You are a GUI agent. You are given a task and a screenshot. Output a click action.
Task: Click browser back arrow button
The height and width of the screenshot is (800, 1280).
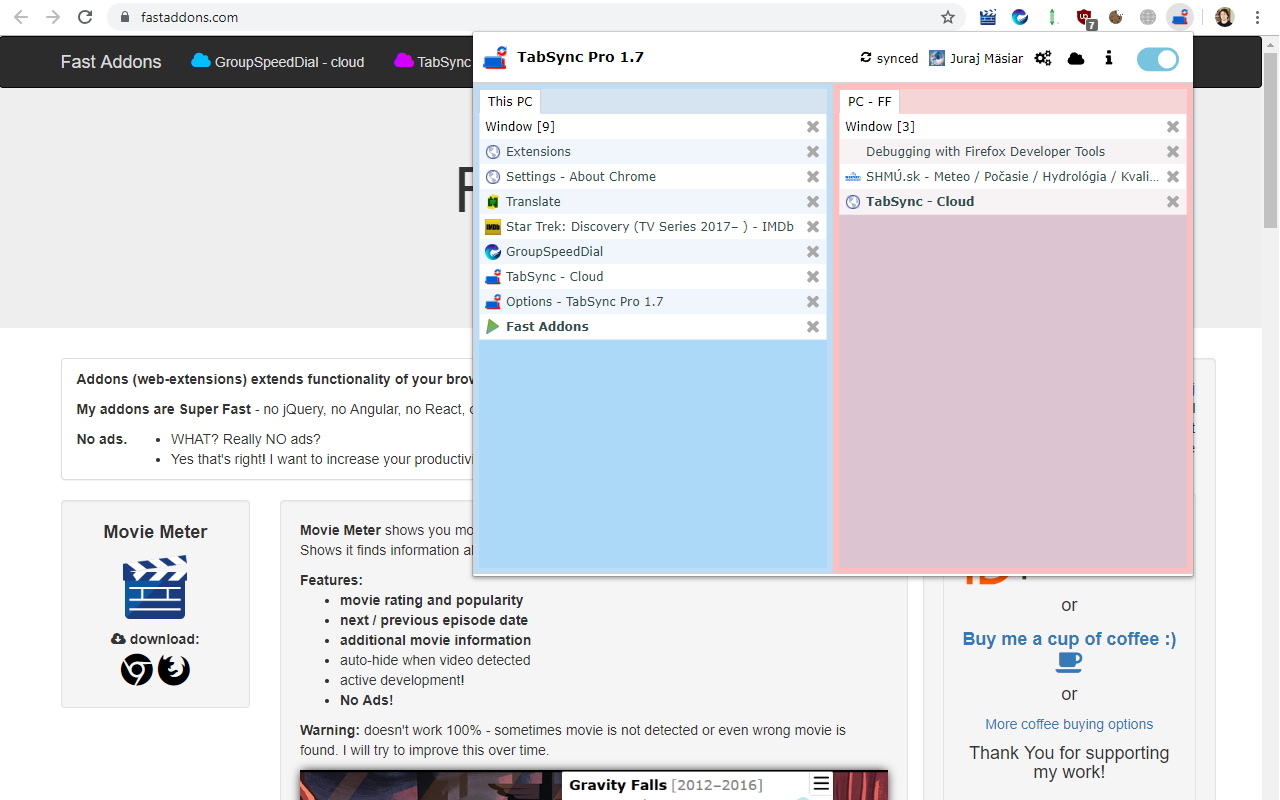click(x=21, y=17)
